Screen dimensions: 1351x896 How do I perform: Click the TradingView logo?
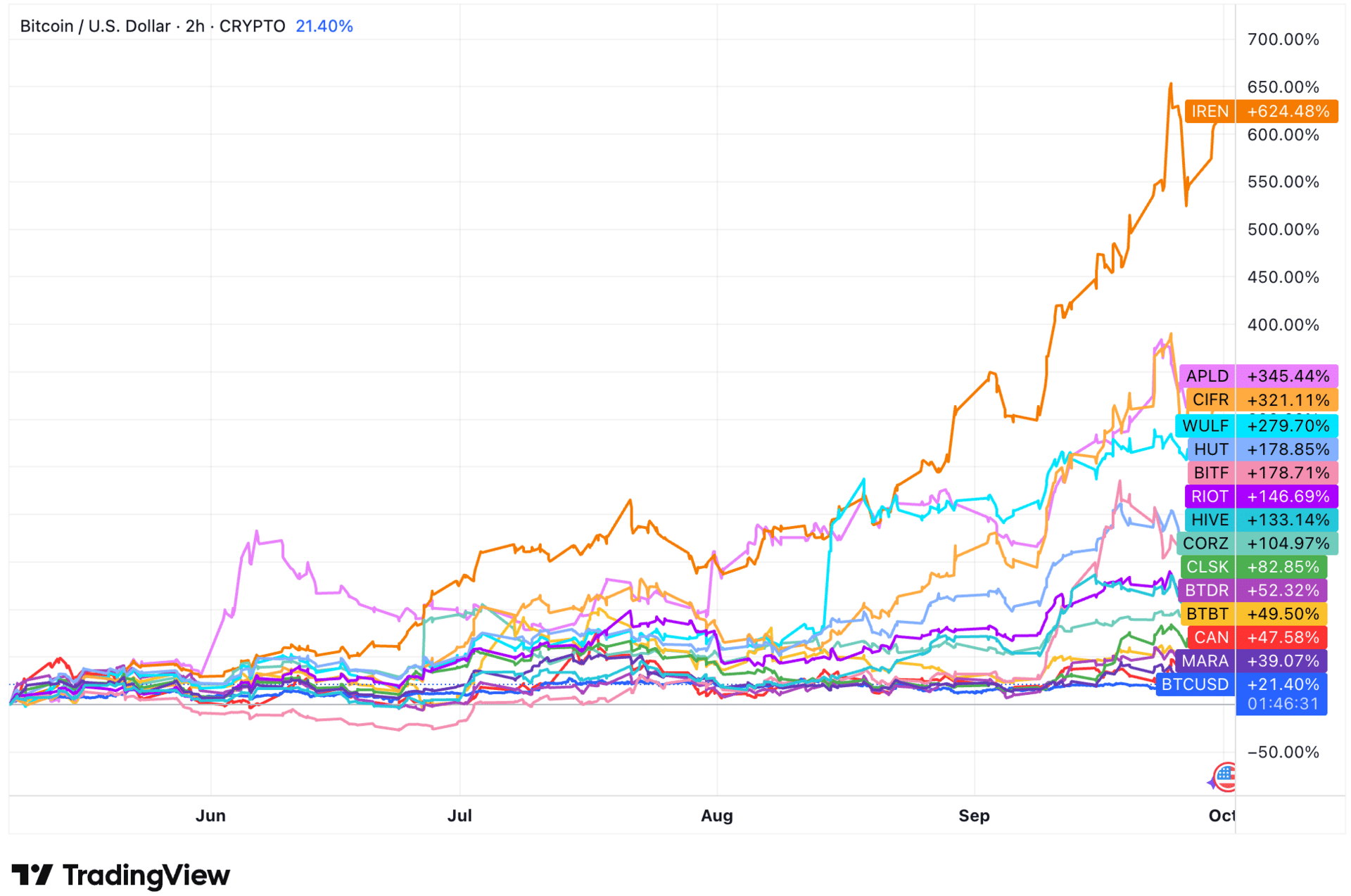(x=120, y=875)
